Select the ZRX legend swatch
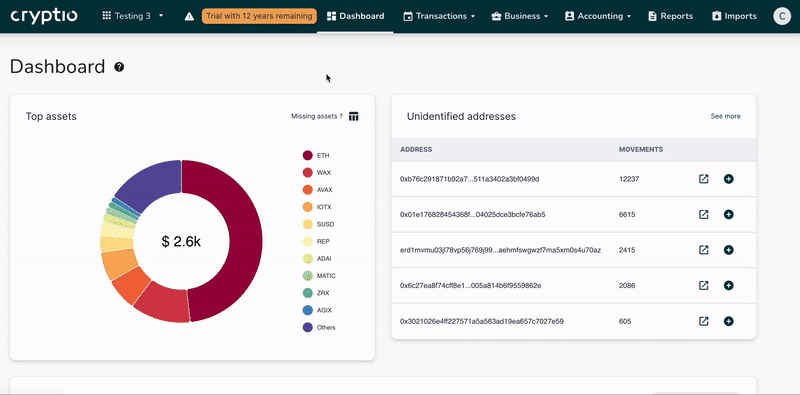The image size is (800, 395). point(308,293)
